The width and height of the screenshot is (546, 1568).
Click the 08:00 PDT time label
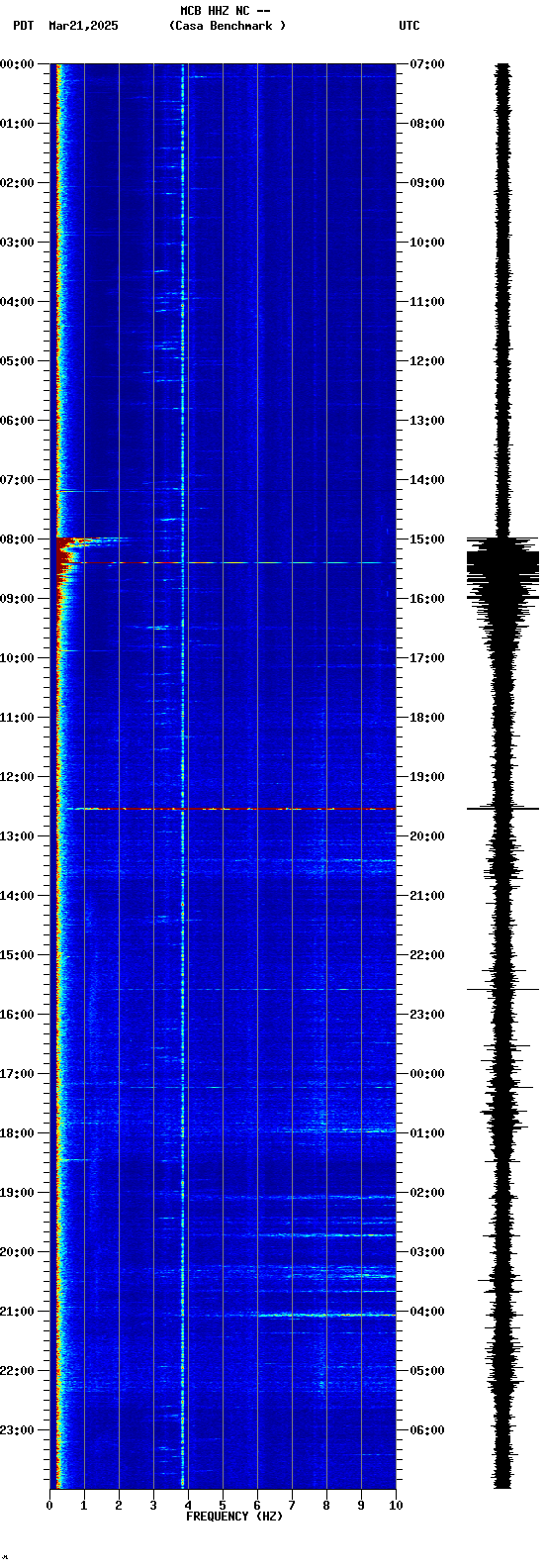click(x=17, y=539)
